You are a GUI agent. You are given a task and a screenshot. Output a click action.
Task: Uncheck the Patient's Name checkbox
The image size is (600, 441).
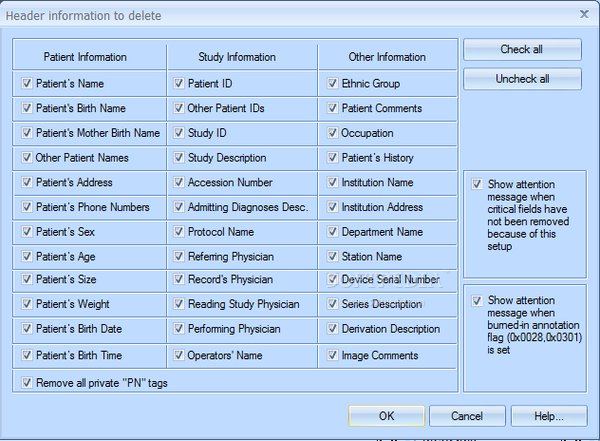pyautogui.click(x=26, y=84)
